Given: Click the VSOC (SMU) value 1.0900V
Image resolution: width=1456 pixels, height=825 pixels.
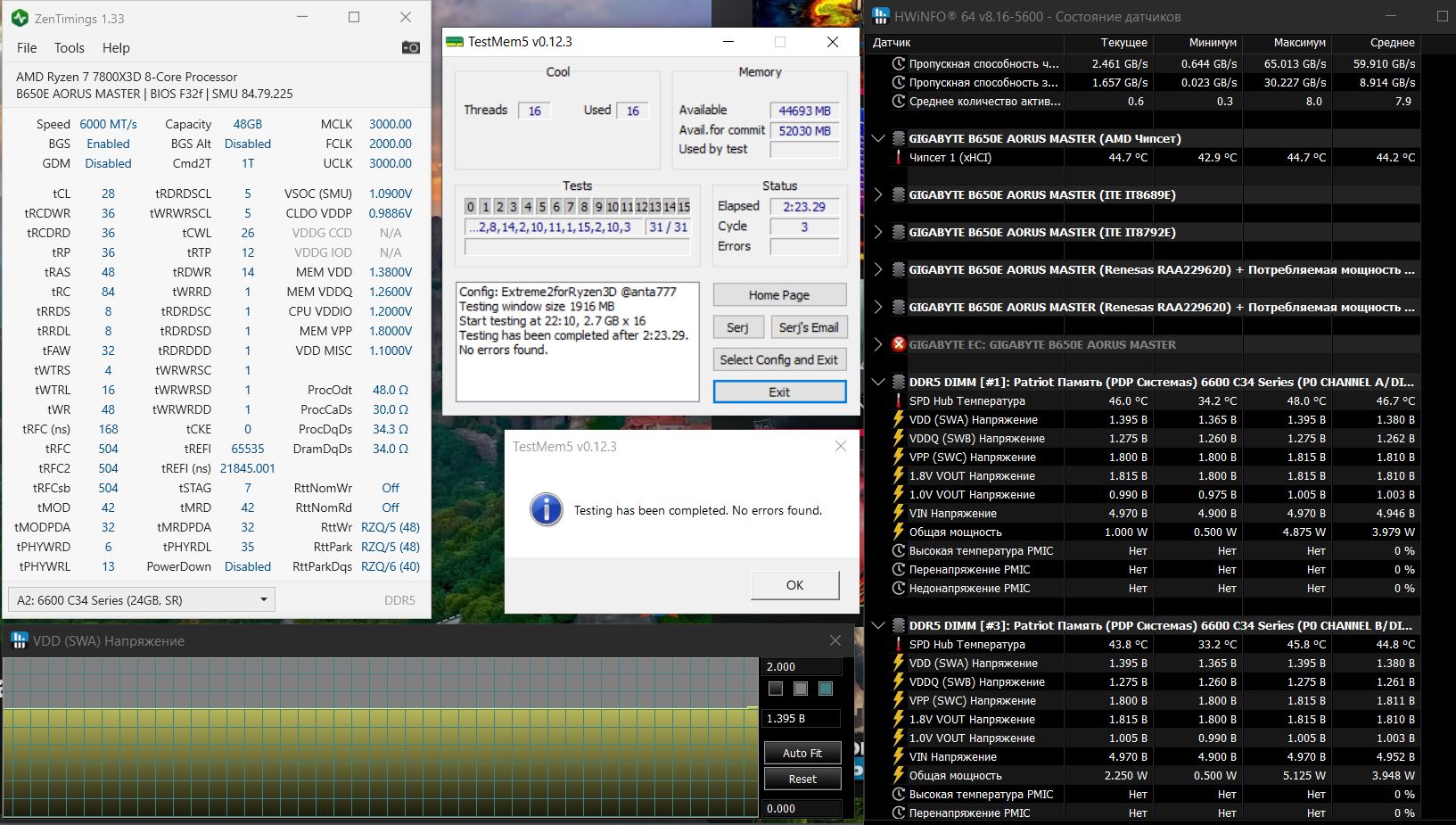Looking at the screenshot, I should point(391,194).
